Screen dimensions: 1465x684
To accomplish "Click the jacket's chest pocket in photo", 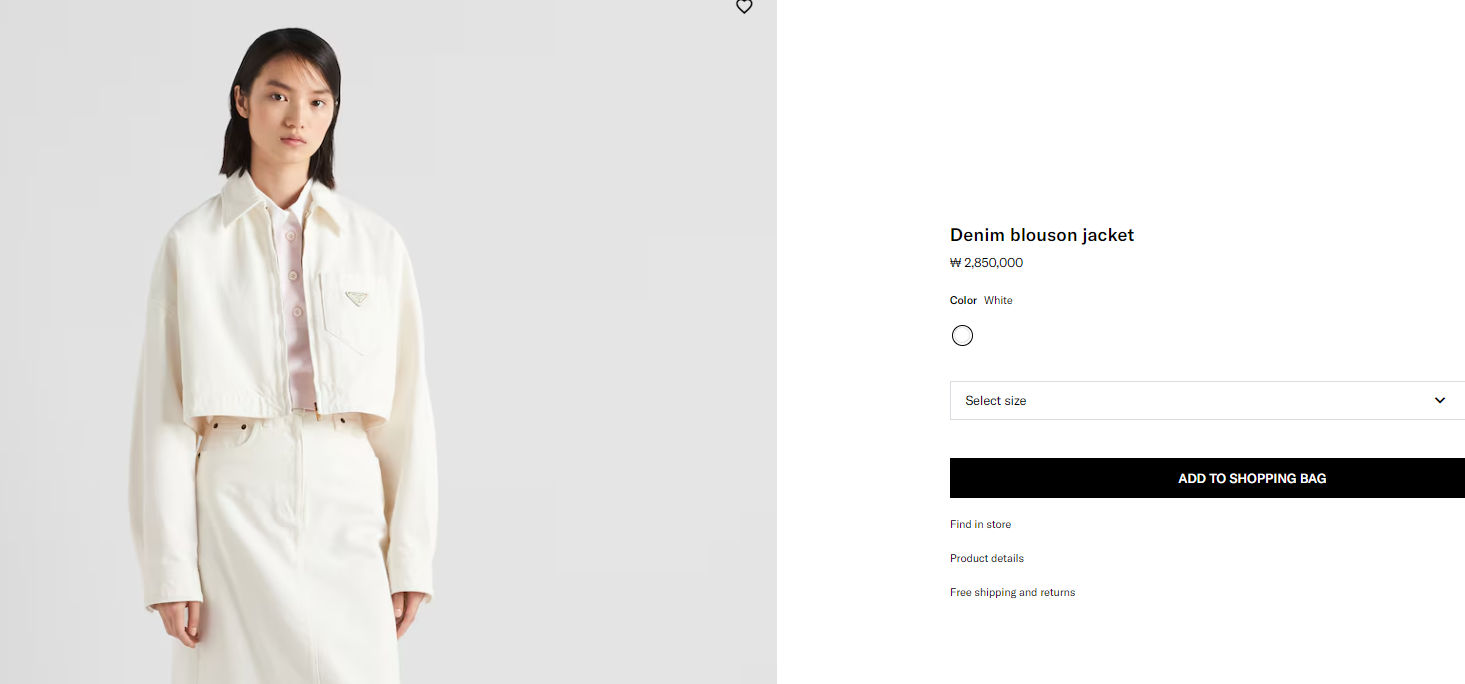I will 352,320.
